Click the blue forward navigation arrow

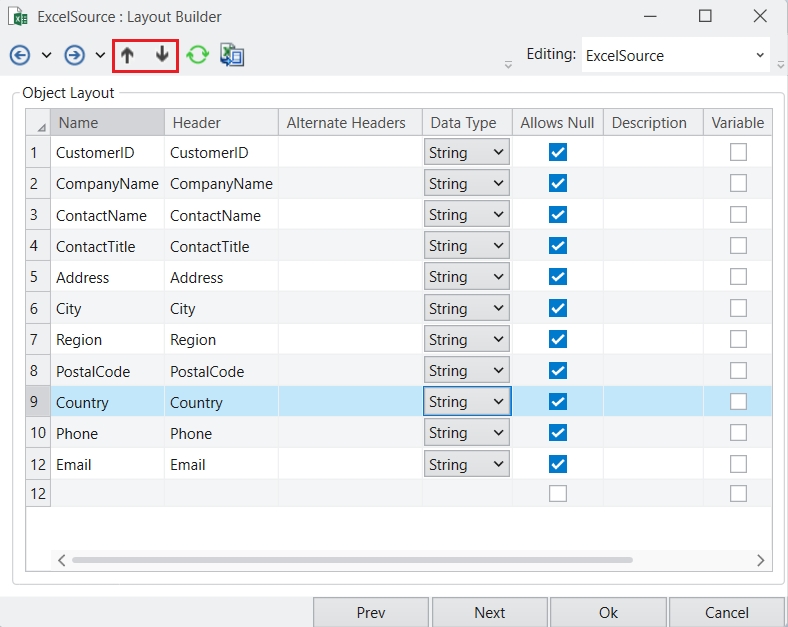(74, 55)
